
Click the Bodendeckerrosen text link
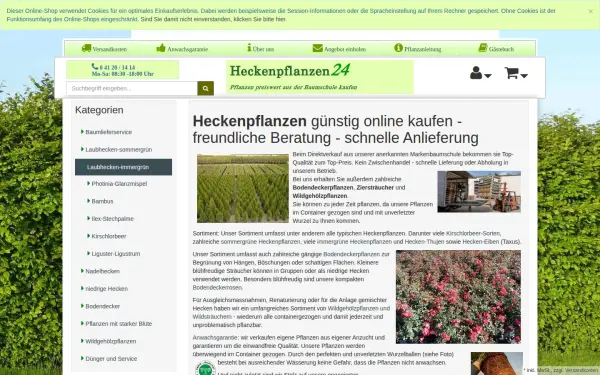217,288
